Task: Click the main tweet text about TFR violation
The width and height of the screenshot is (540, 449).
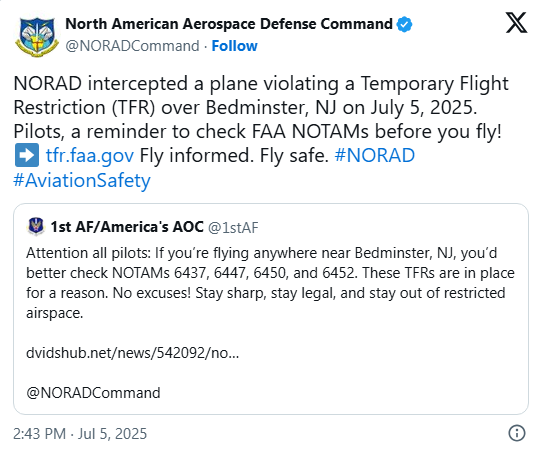Action: [261, 131]
